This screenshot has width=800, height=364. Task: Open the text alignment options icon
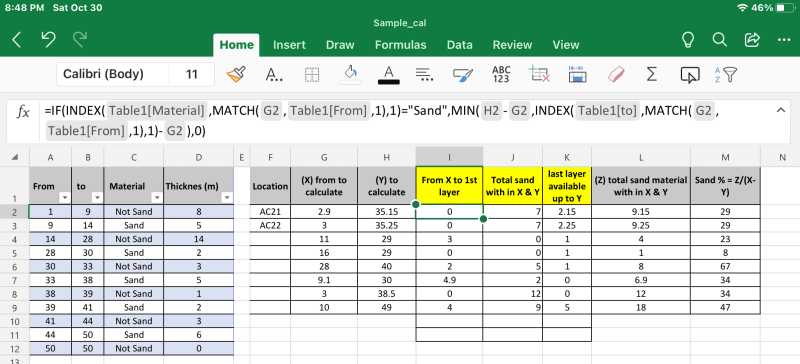click(424, 75)
